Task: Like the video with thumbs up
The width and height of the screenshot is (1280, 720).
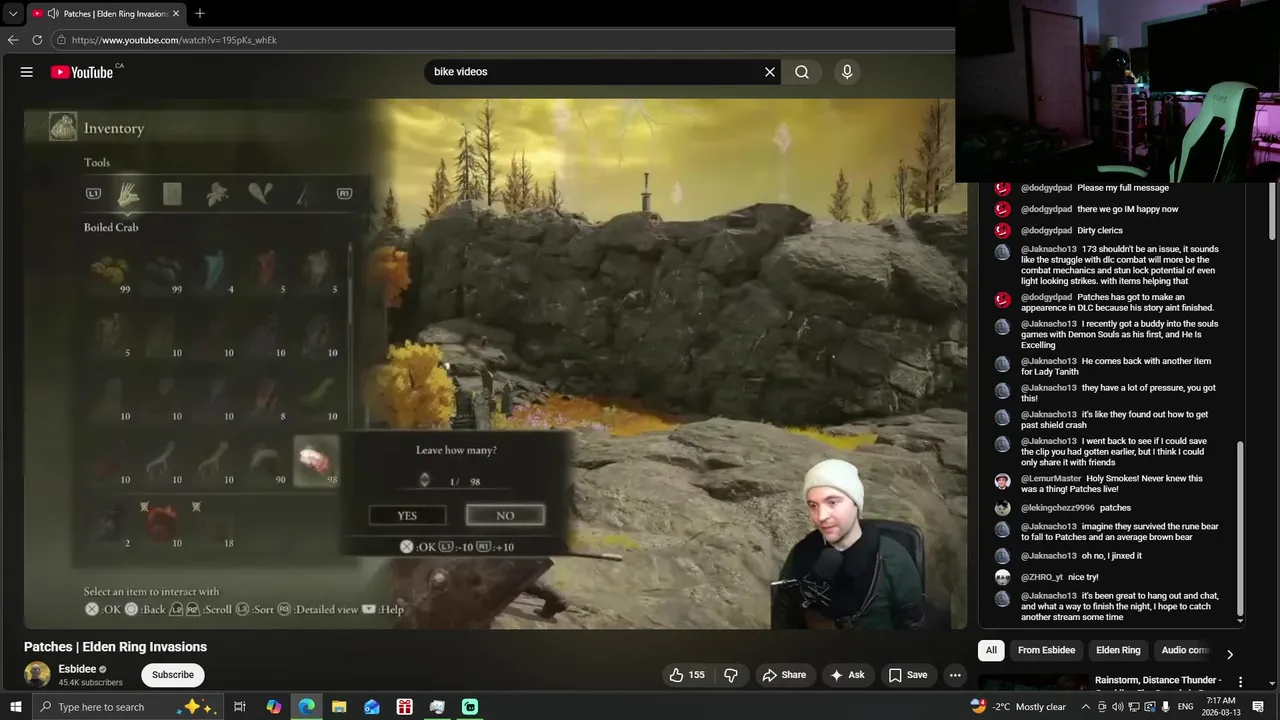Action: tap(687, 675)
